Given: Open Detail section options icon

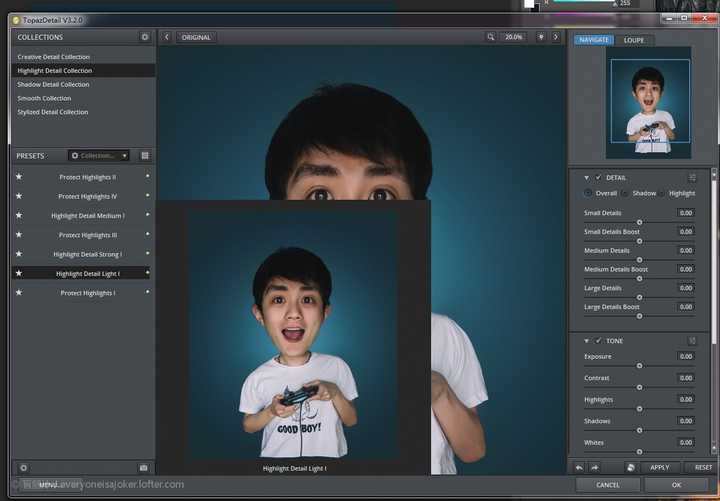Looking at the screenshot, I should [692, 178].
